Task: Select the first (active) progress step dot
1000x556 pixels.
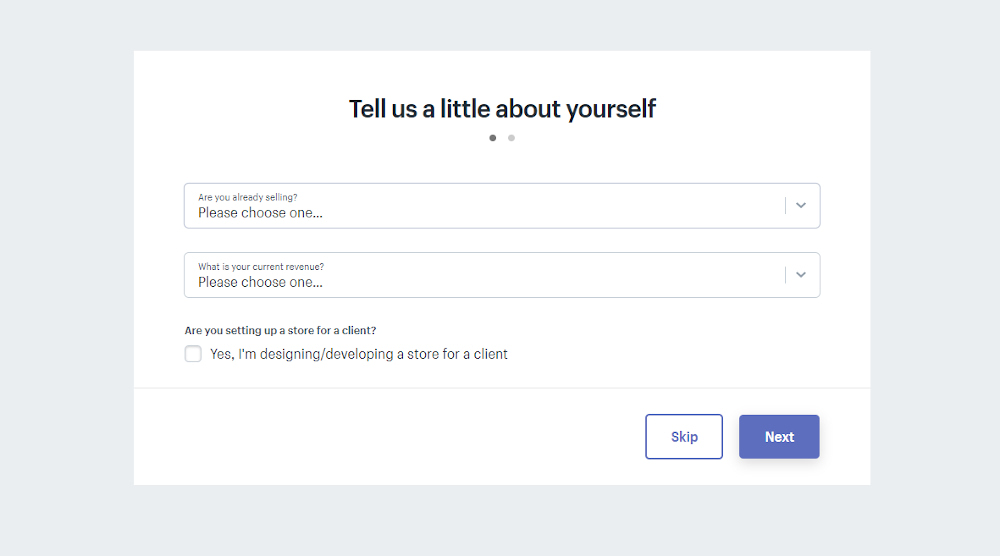Action: 493,138
